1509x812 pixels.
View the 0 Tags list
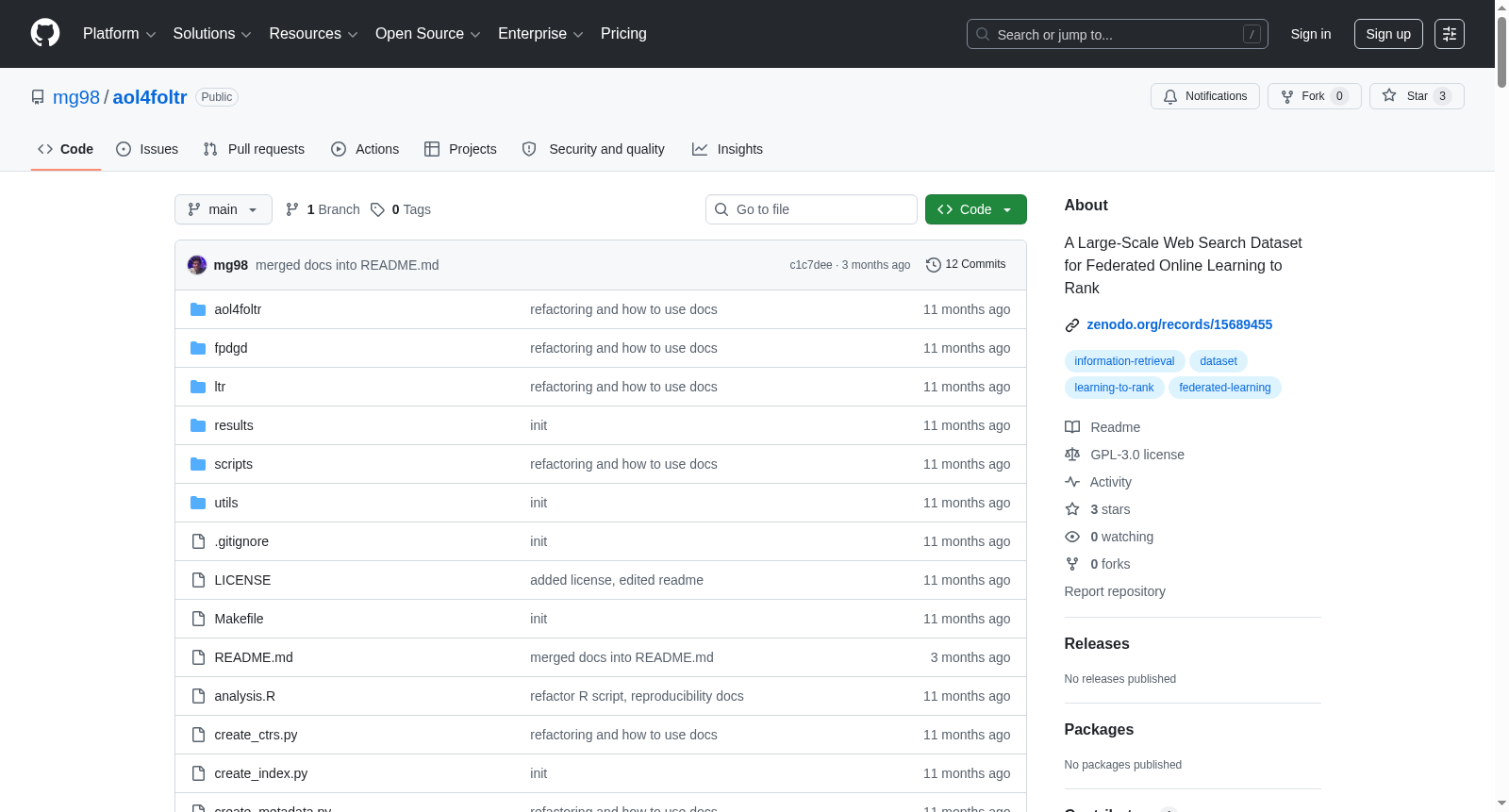tap(401, 209)
